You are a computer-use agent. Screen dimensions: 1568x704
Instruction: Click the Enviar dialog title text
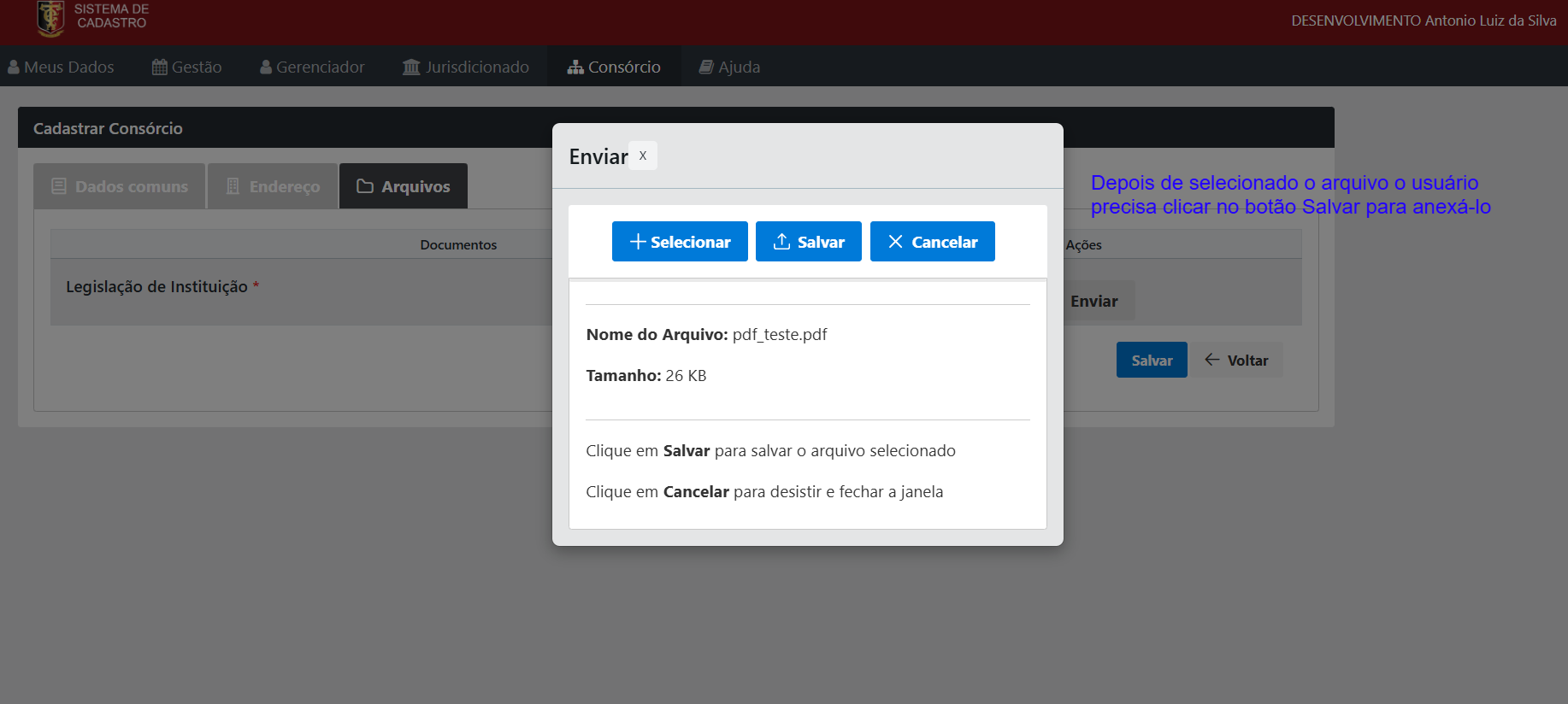pos(598,156)
